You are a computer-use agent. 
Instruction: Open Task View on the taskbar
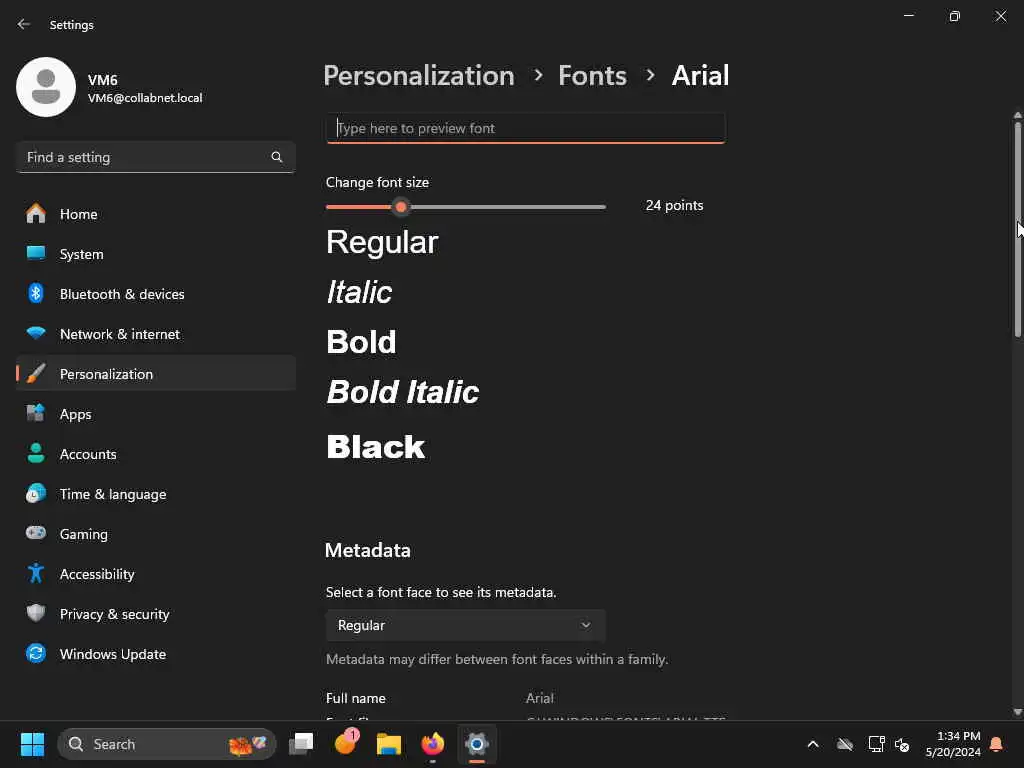pyautogui.click(x=301, y=744)
